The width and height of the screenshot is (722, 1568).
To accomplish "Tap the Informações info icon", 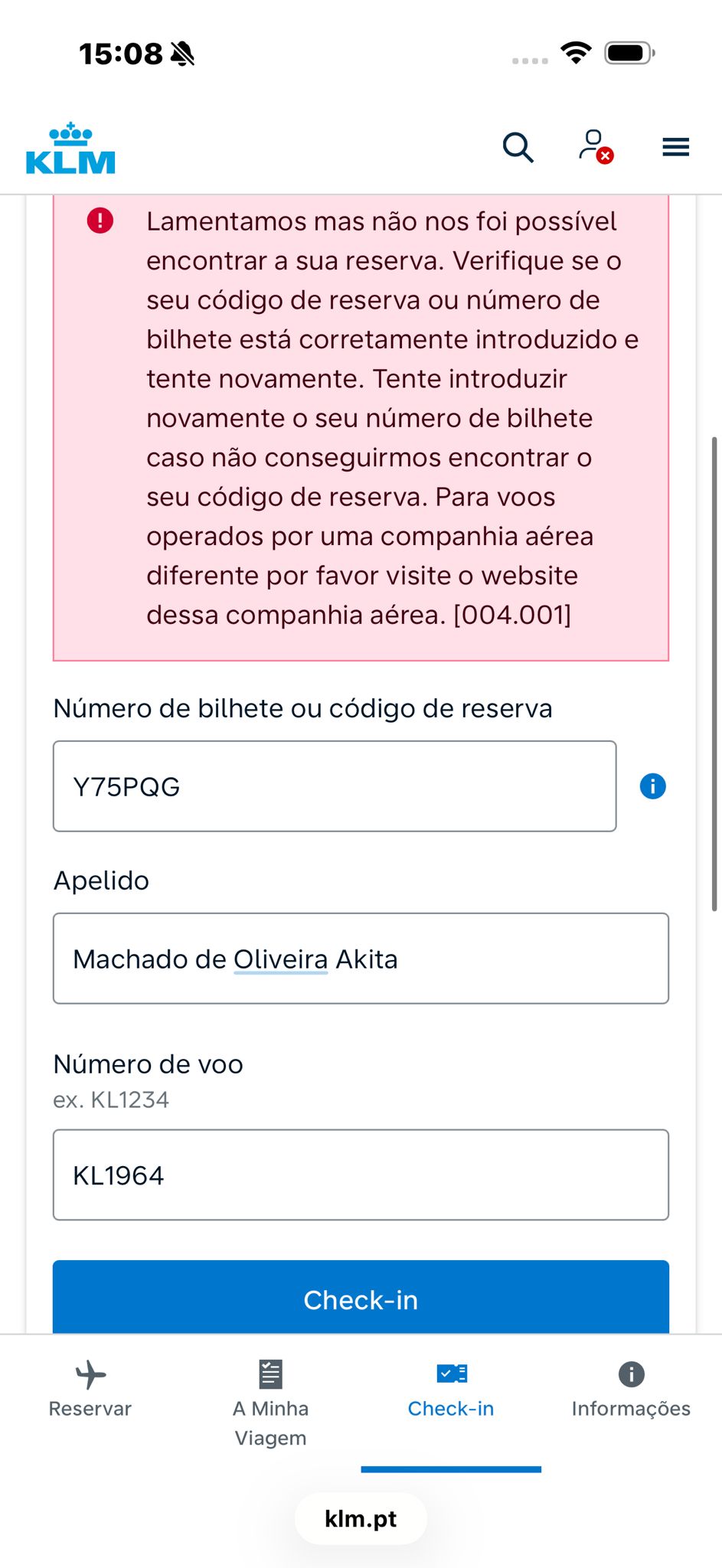I will tap(631, 1374).
